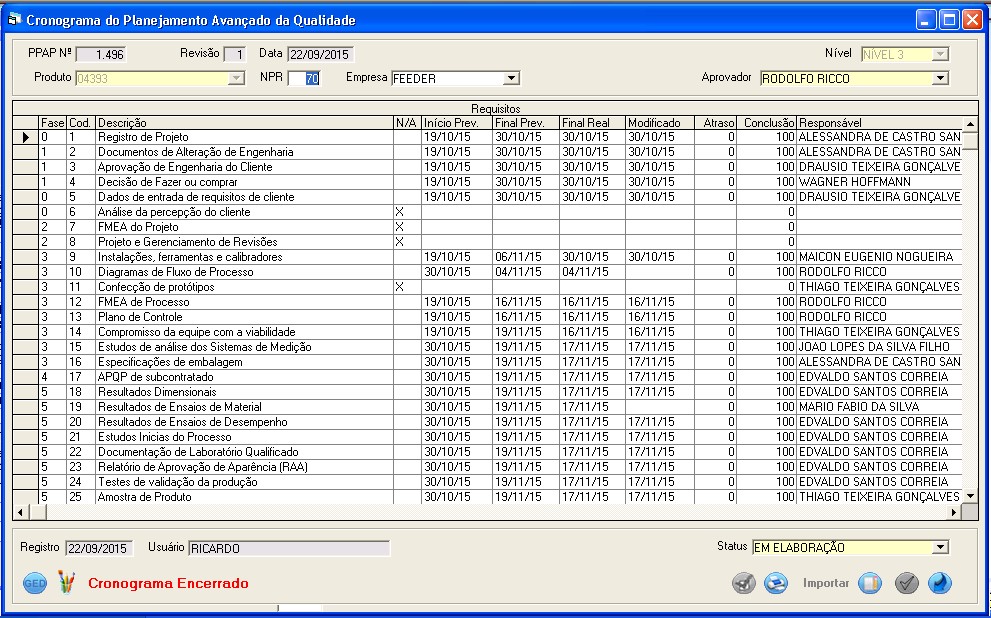Toggle N/A cell for Amostra de Produto row

click(407, 497)
